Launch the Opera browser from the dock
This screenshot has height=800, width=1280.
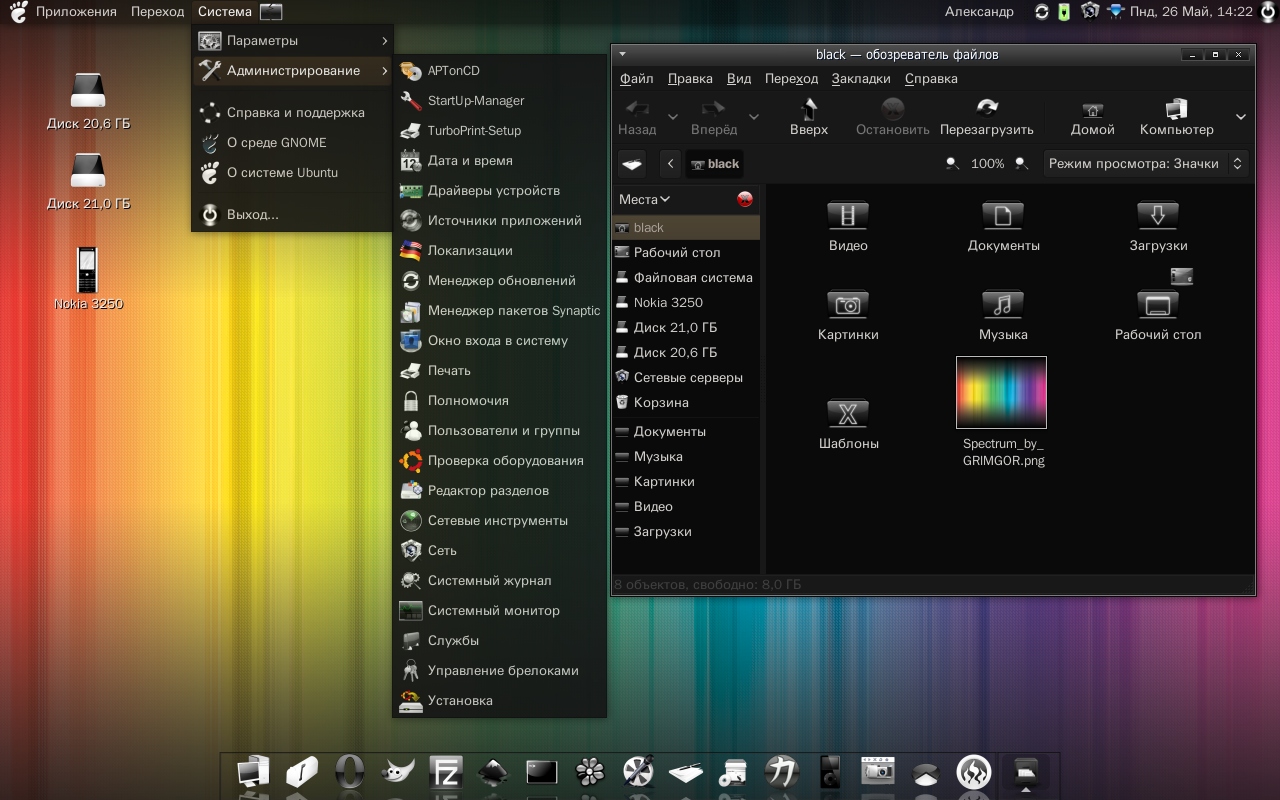pyautogui.click(x=349, y=772)
